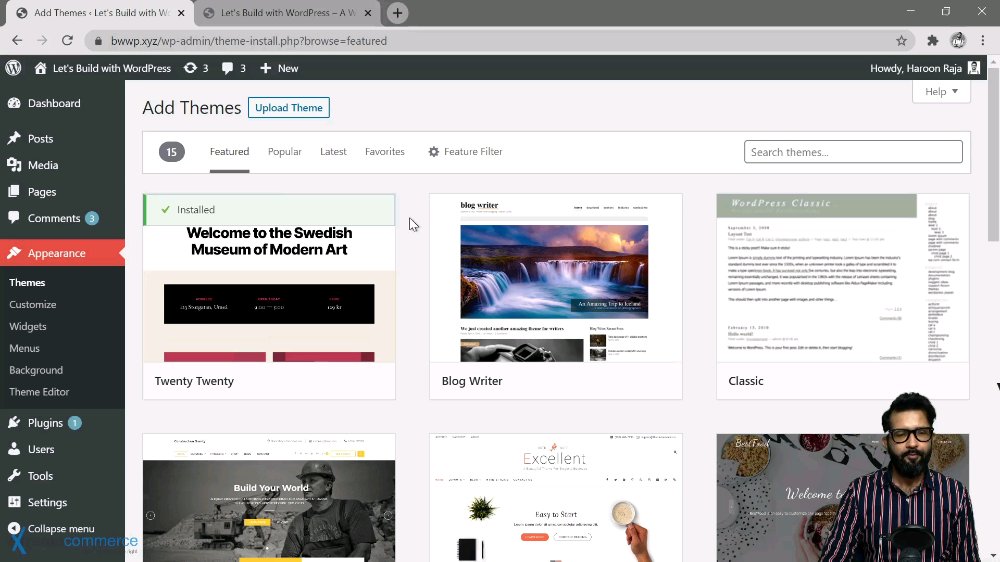Bookmark this page with the star

coord(901,41)
